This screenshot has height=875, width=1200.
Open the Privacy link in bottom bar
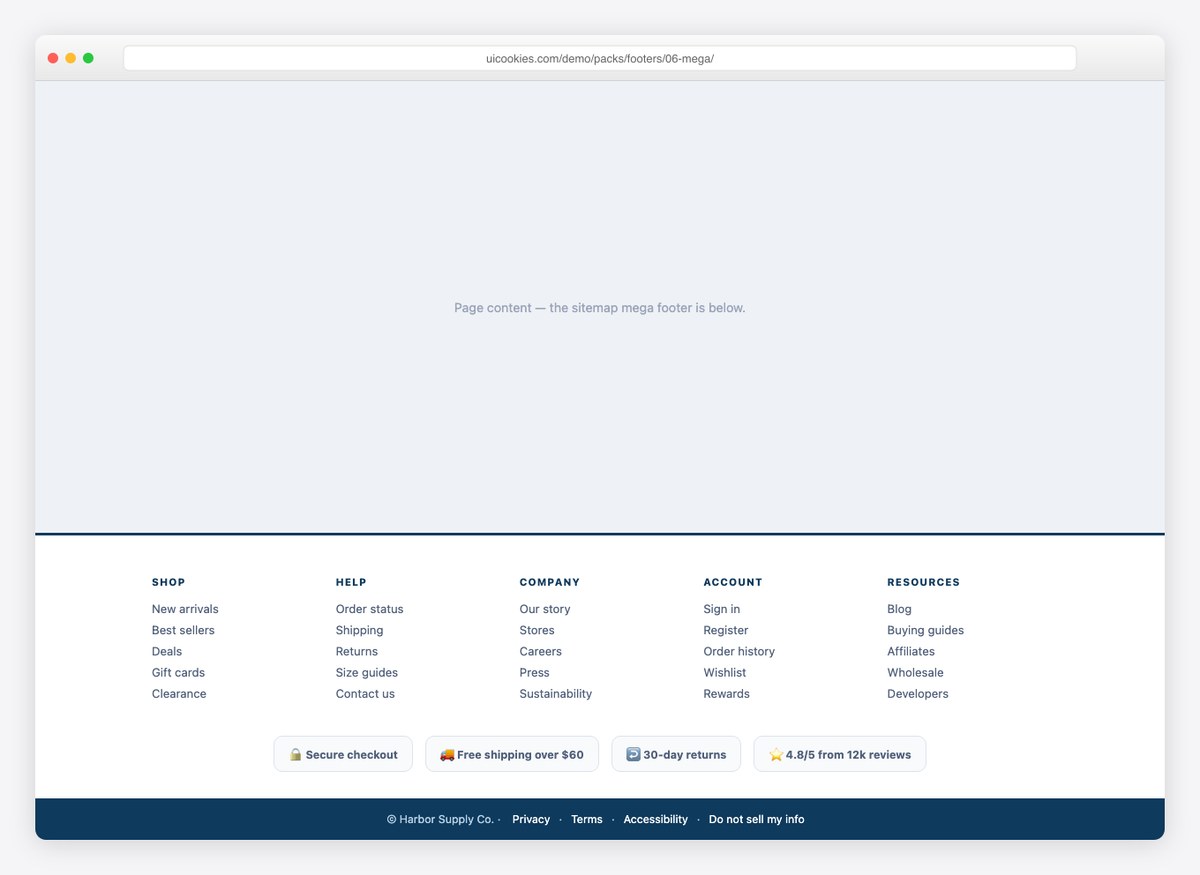[531, 819]
